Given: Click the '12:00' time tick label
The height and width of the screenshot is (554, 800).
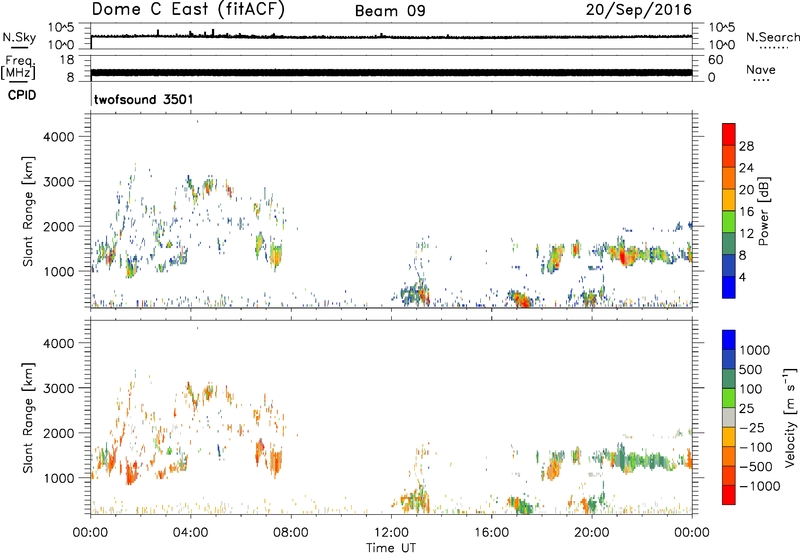Looking at the screenshot, I should (x=391, y=533).
